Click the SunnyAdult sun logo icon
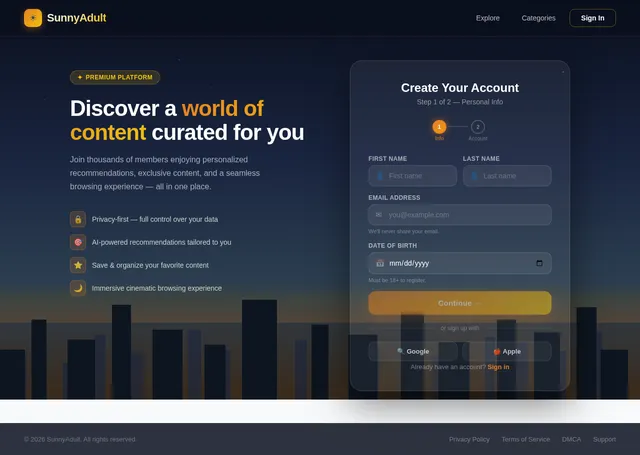 (33, 18)
